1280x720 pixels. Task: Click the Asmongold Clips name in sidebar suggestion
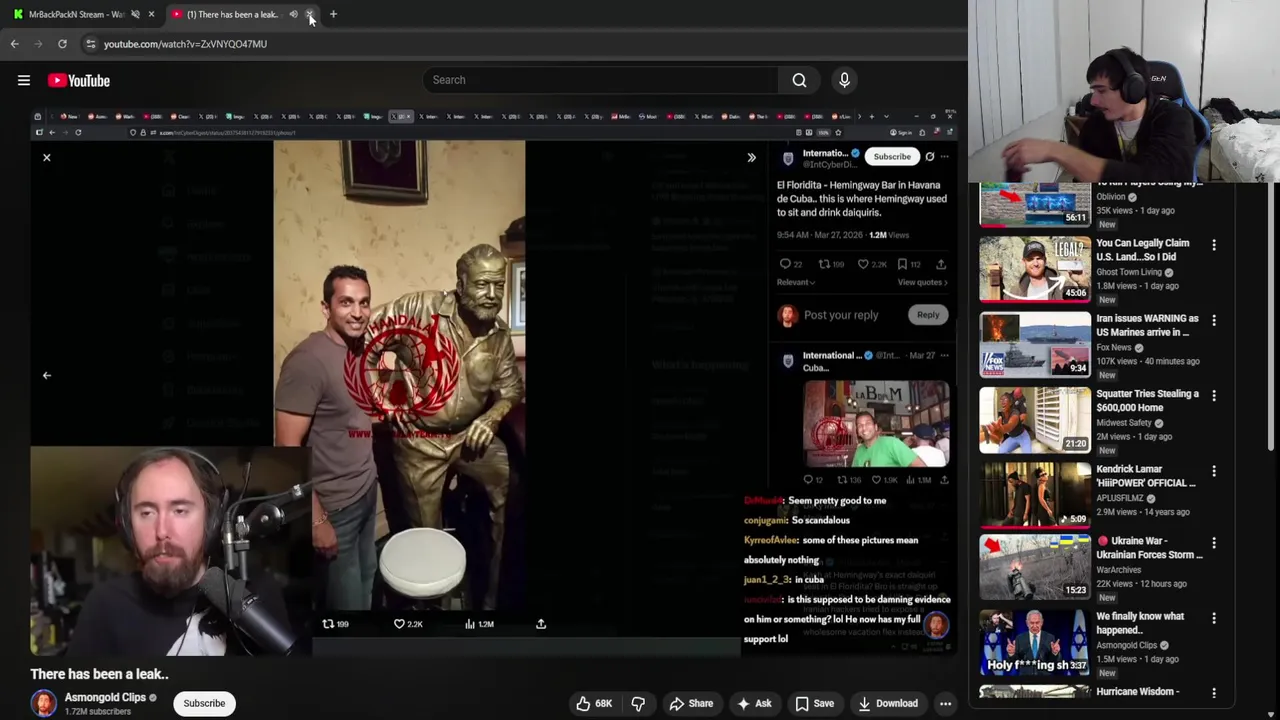pos(1126,645)
